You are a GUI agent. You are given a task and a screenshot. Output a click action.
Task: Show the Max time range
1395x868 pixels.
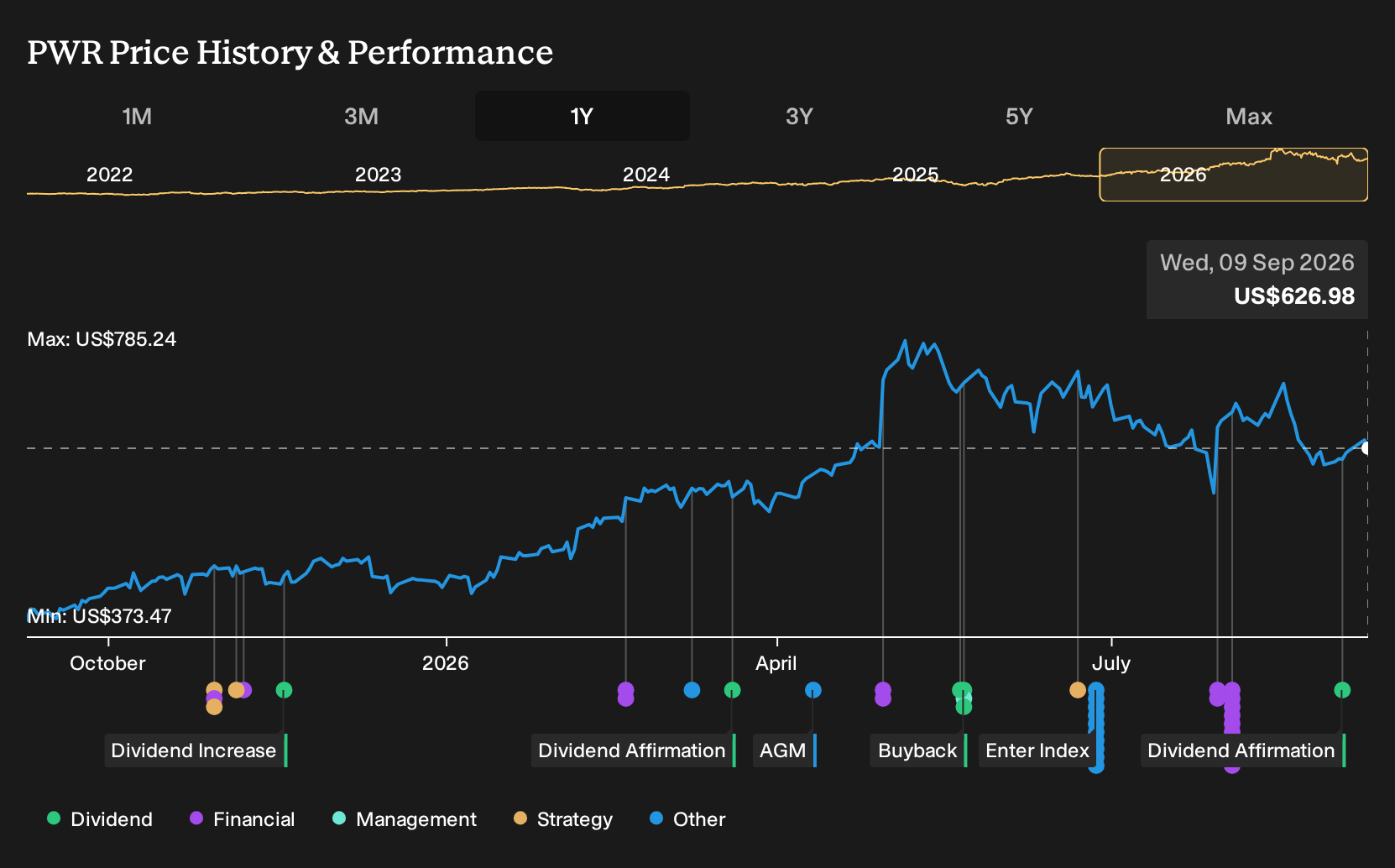pyautogui.click(x=1249, y=116)
